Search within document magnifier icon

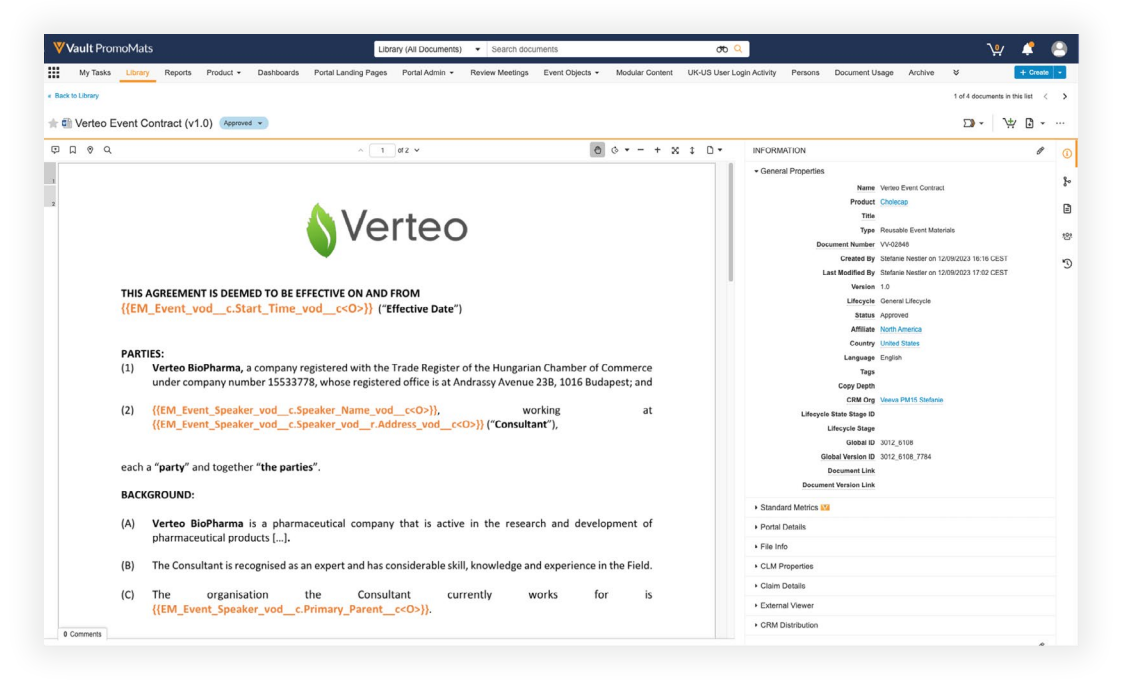pyautogui.click(x=108, y=150)
